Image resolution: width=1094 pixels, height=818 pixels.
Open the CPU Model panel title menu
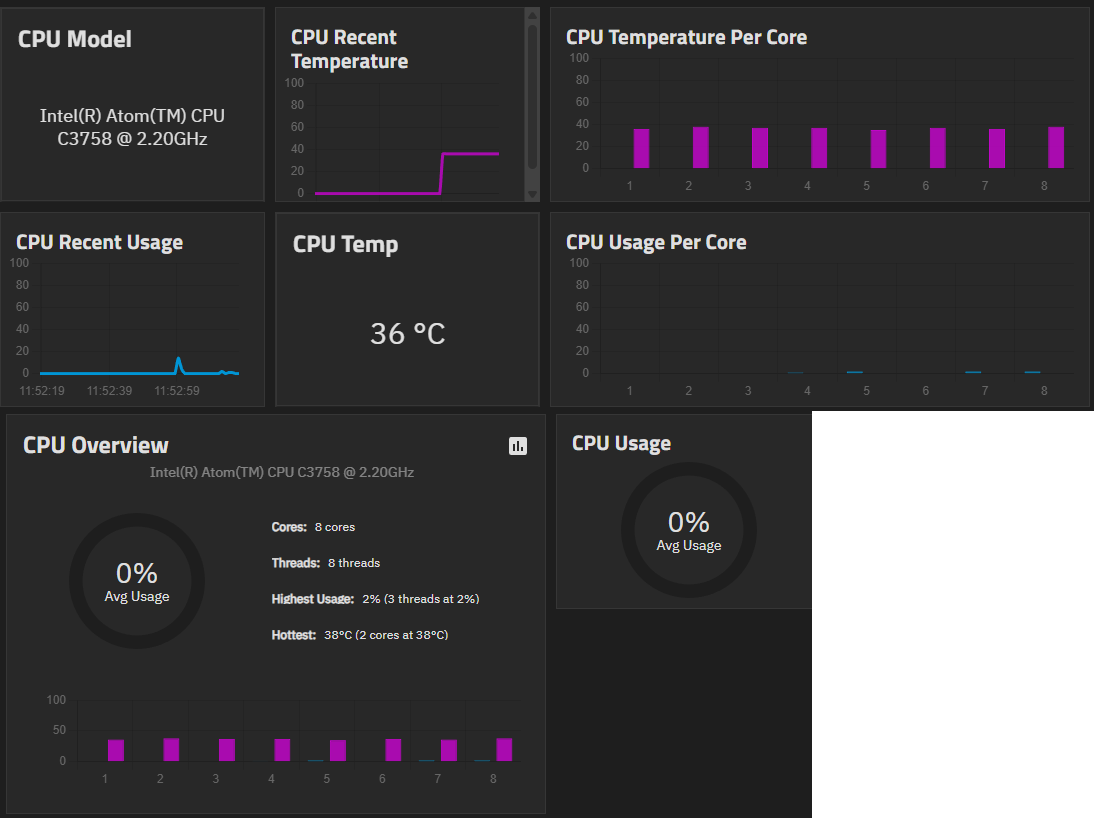pos(74,39)
